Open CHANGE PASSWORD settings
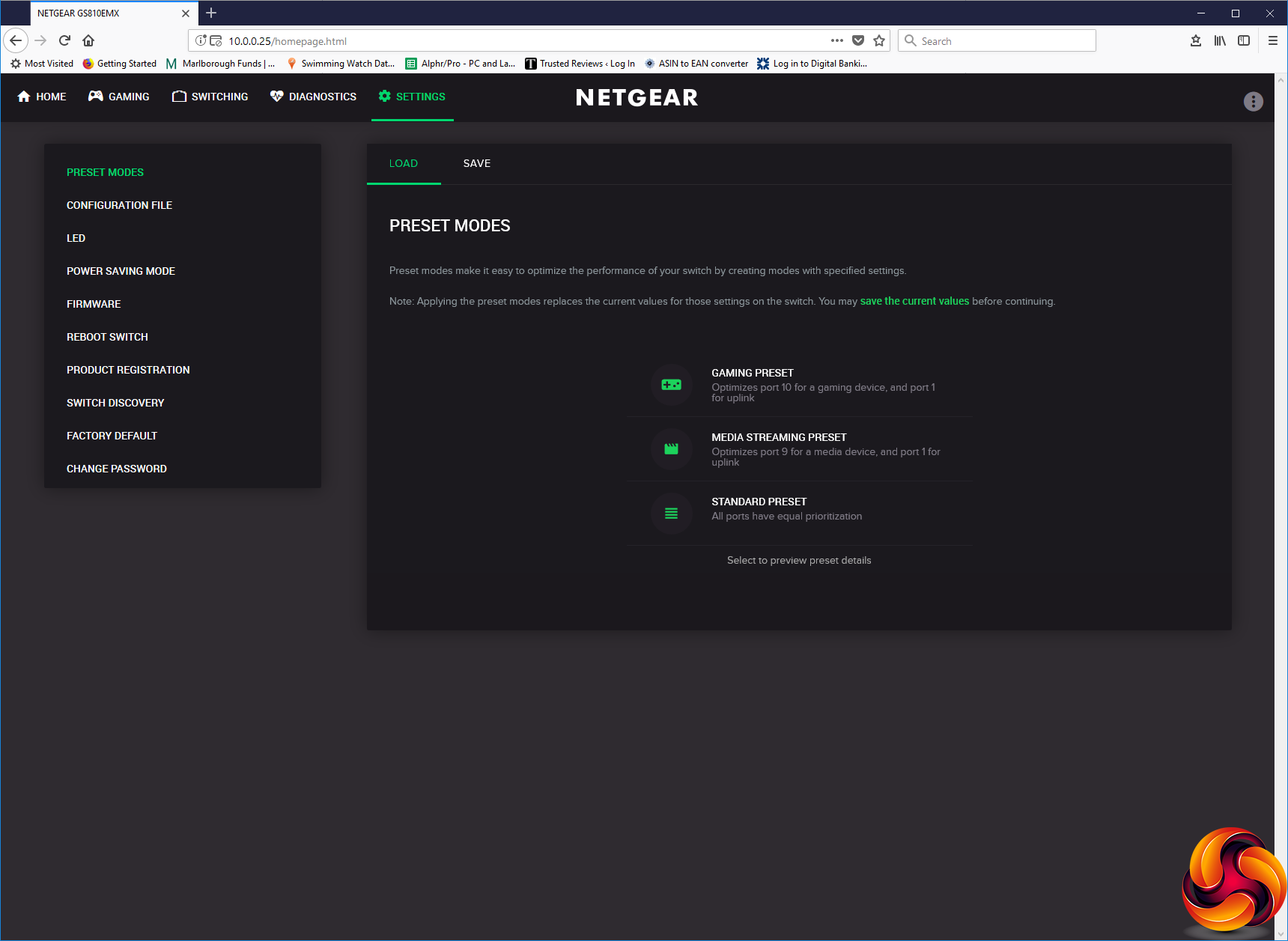Image resolution: width=1288 pixels, height=941 pixels. click(x=117, y=469)
